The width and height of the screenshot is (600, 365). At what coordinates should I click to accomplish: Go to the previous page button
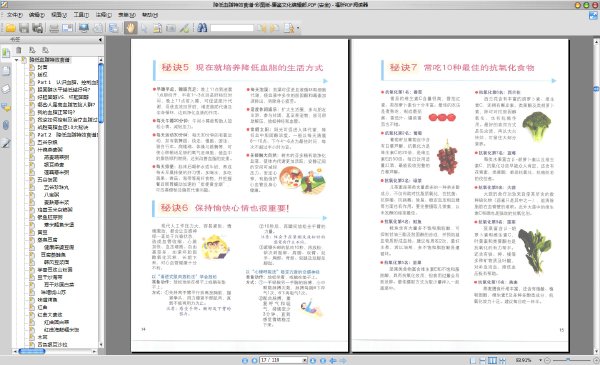tap(254, 360)
